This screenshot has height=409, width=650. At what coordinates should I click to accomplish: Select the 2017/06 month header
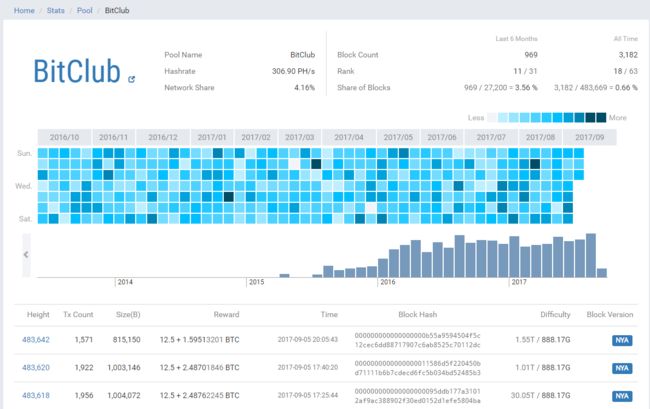[442, 137]
